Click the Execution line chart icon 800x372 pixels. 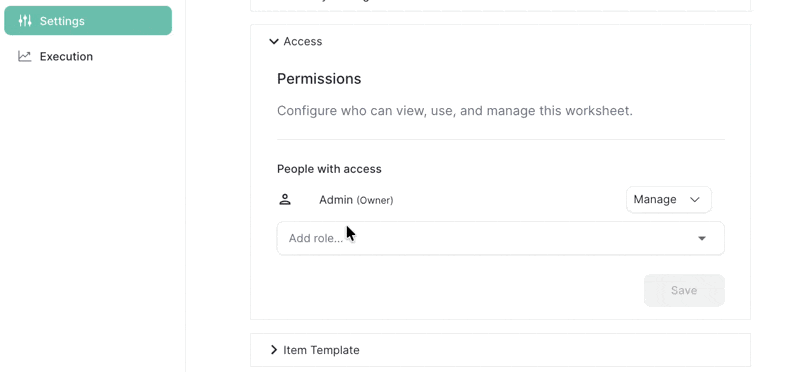(24, 56)
